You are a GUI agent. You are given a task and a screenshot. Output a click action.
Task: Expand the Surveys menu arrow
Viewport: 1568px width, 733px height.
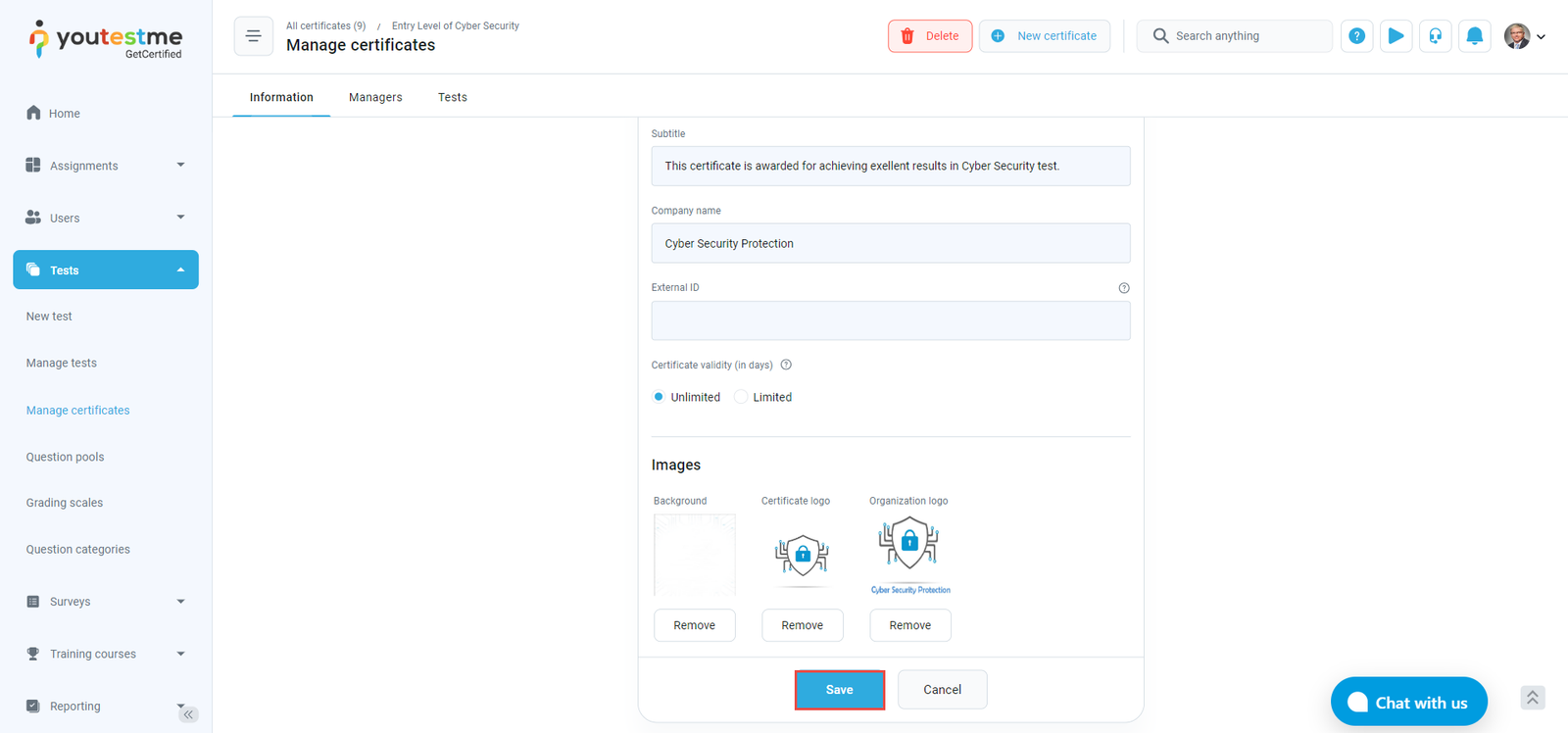(x=180, y=601)
